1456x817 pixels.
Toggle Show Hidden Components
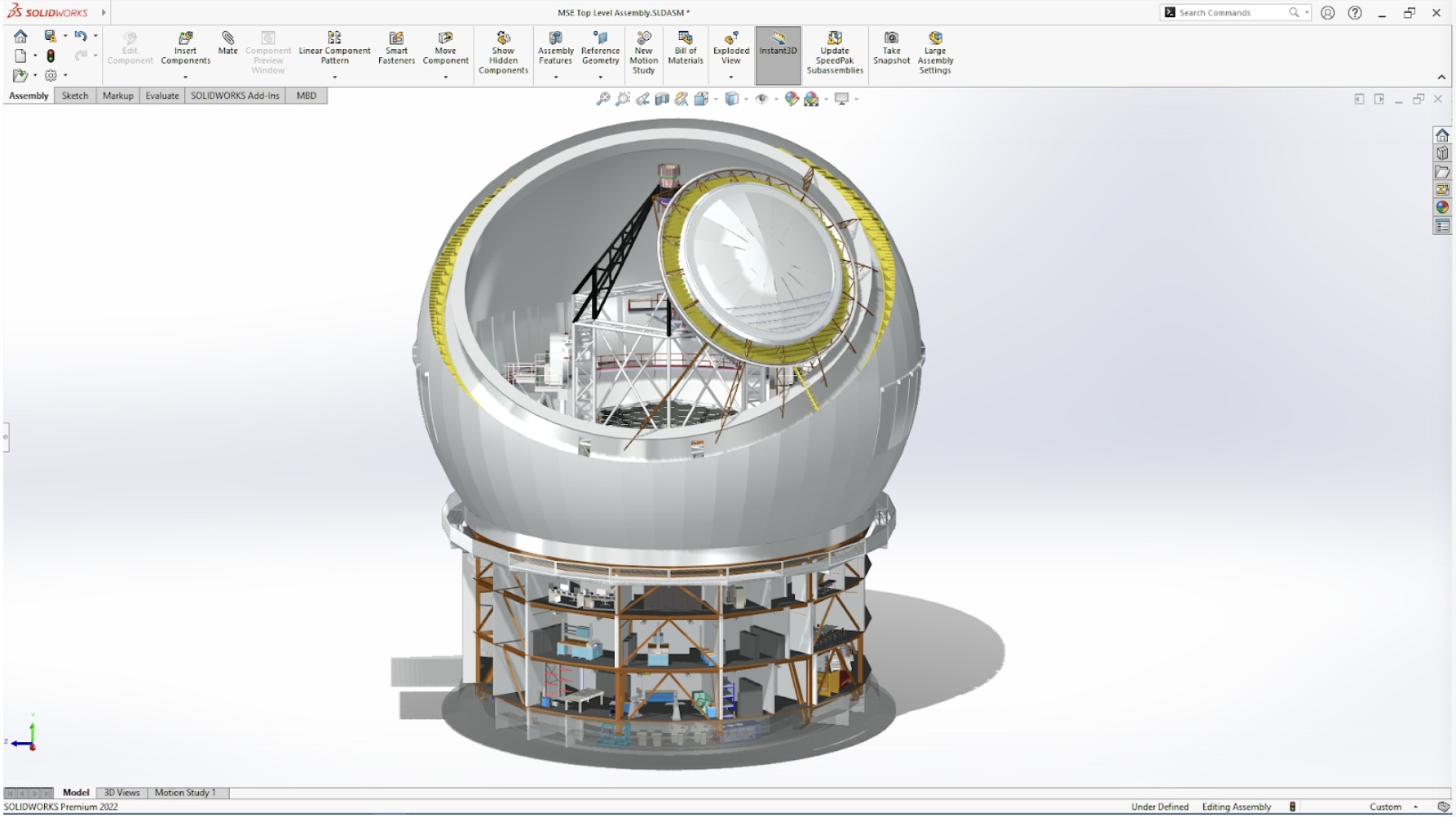coord(503,49)
